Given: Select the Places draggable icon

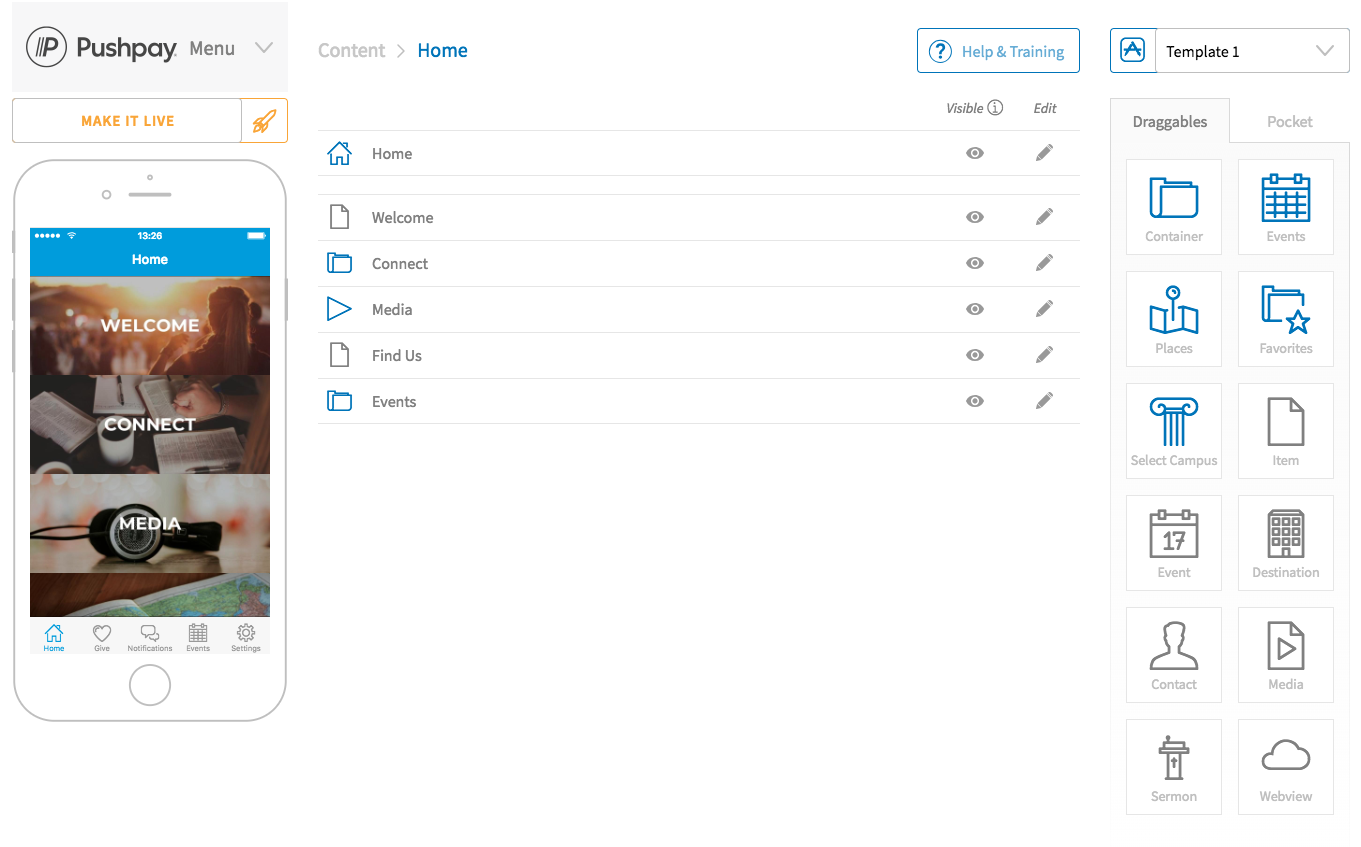Looking at the screenshot, I should coord(1173,319).
